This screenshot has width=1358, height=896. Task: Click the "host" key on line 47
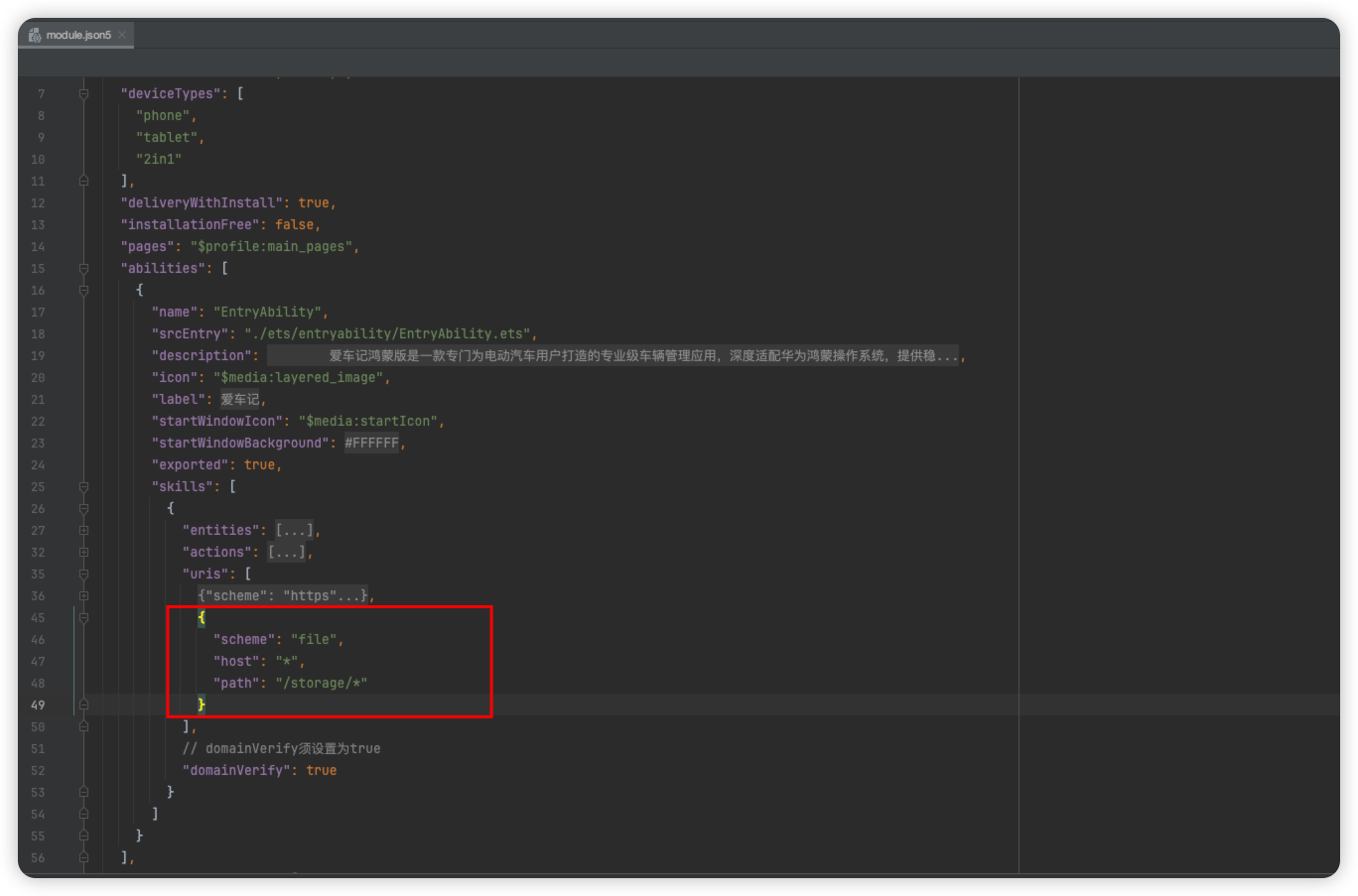[236, 661]
